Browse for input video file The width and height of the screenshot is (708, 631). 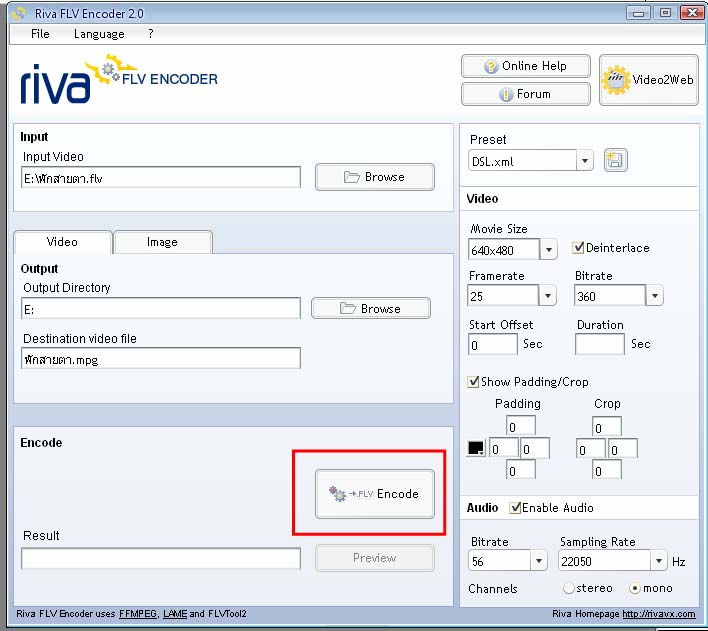375,177
